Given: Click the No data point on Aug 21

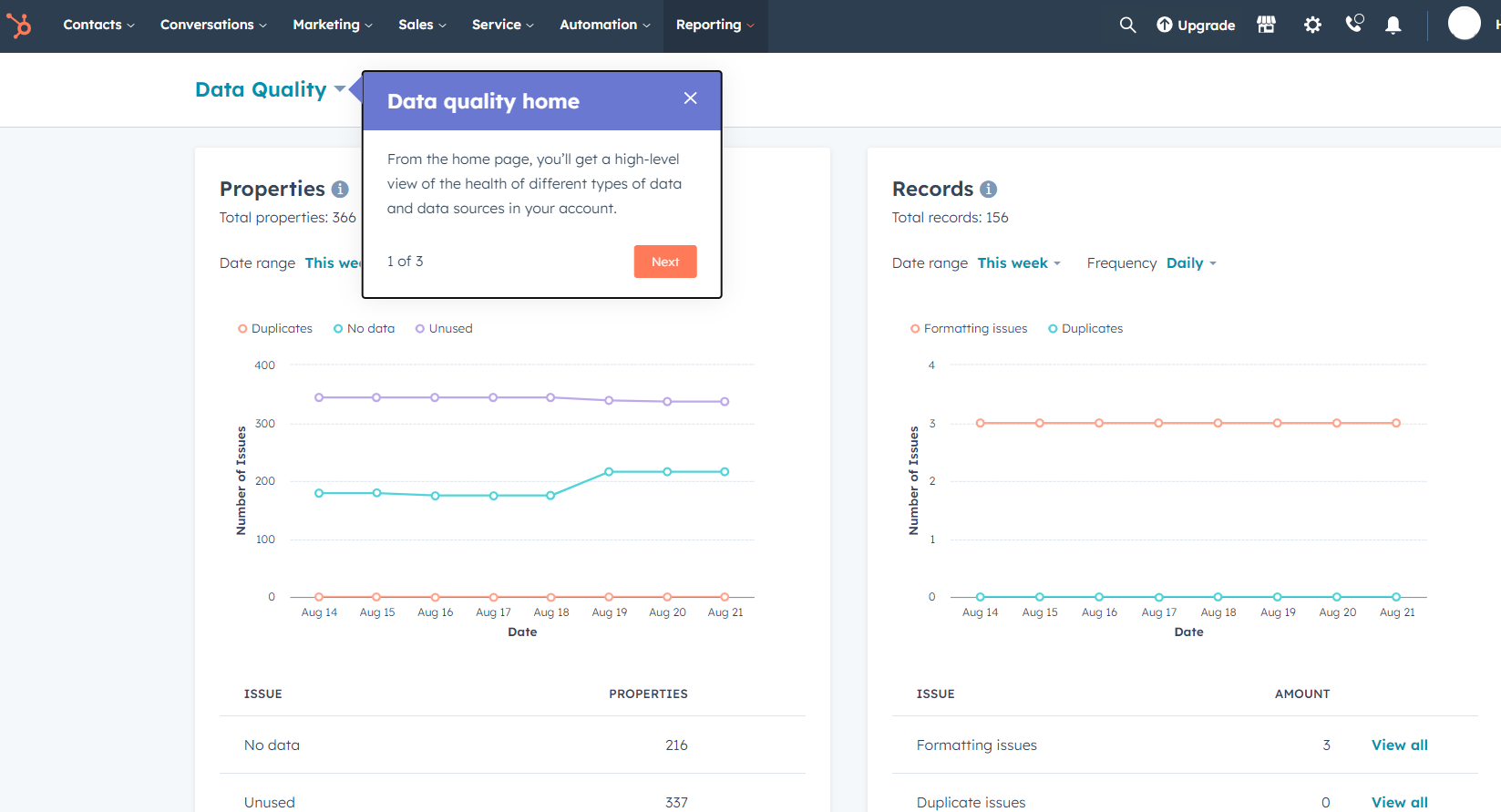Looking at the screenshot, I should (x=725, y=472).
